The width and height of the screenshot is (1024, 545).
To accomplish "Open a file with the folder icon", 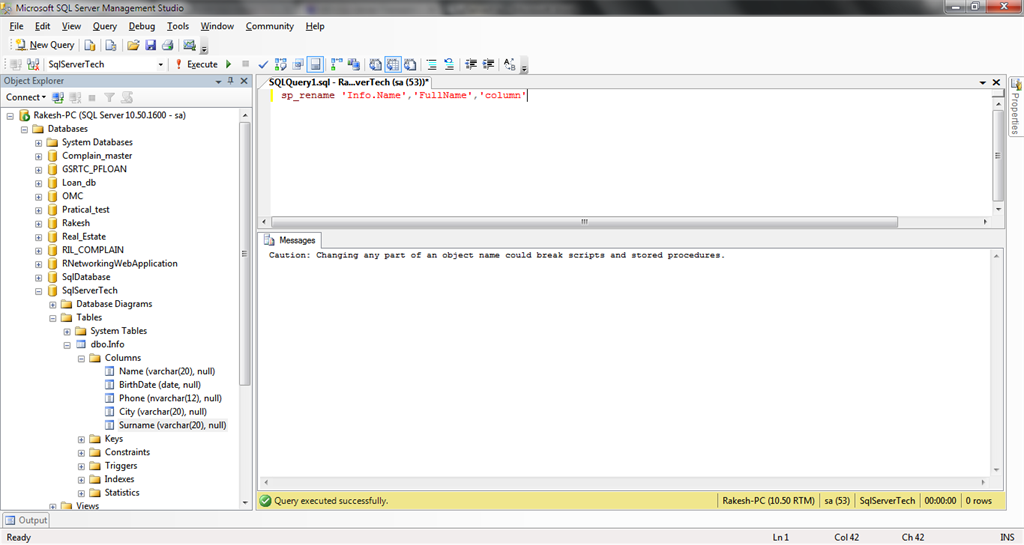I will tap(133, 45).
